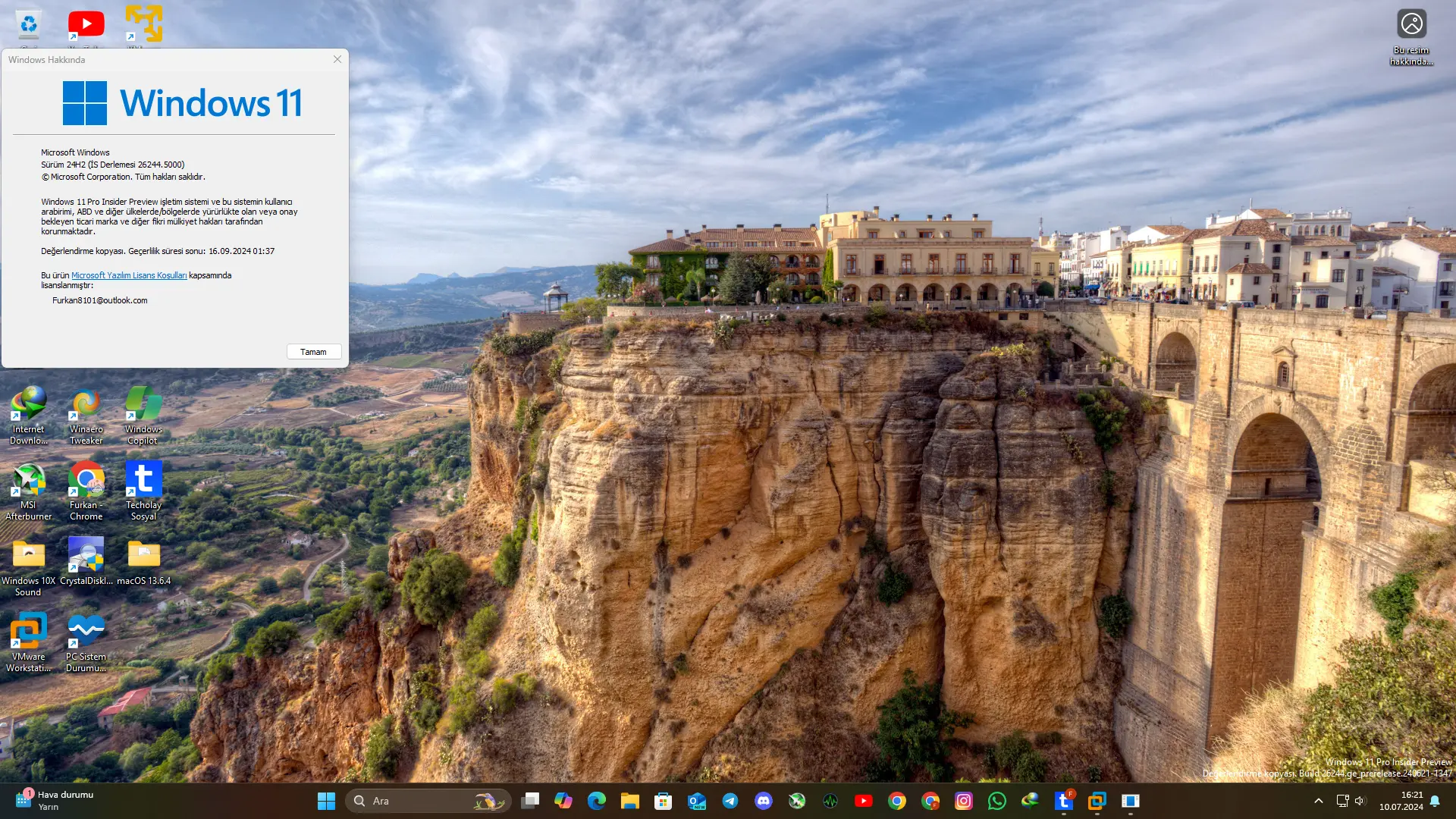This screenshot has height=819, width=1456.
Task: Open Chrome profile shortcut with badge in taskbar
Action: tap(930, 801)
